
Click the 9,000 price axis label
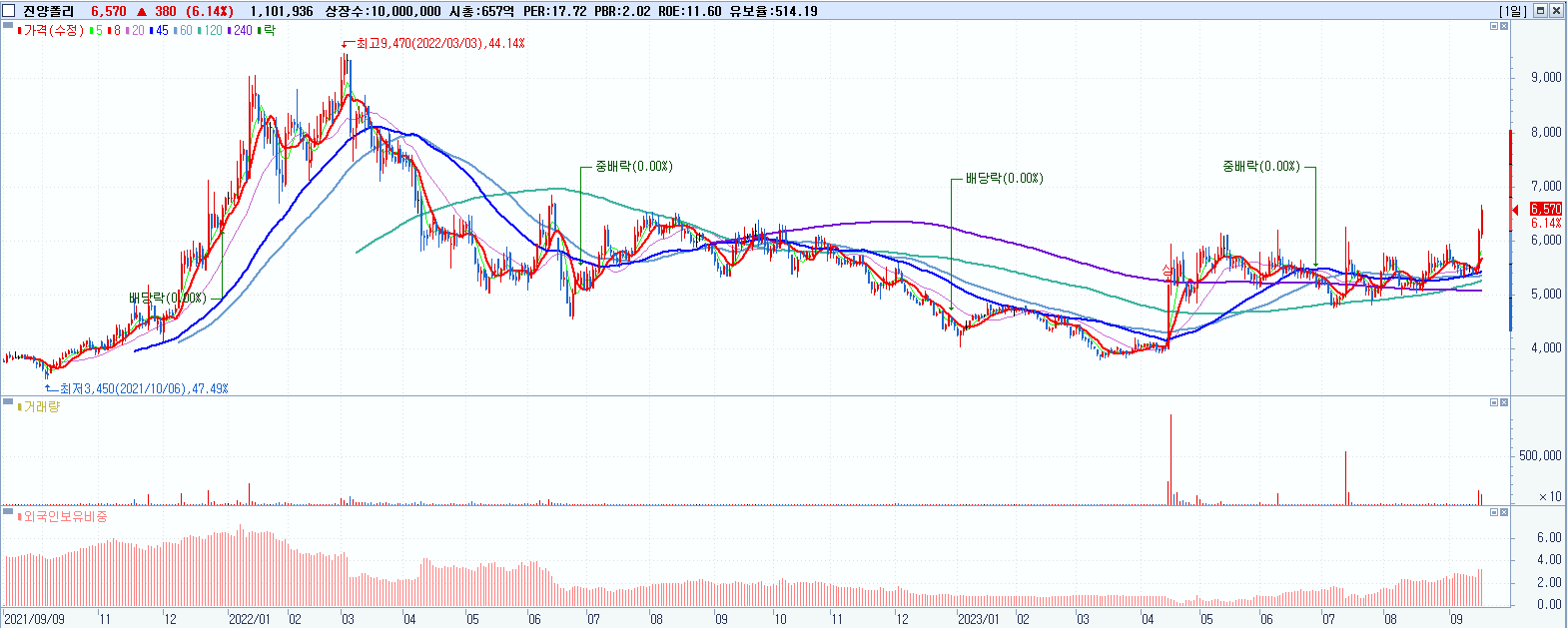[1547, 78]
